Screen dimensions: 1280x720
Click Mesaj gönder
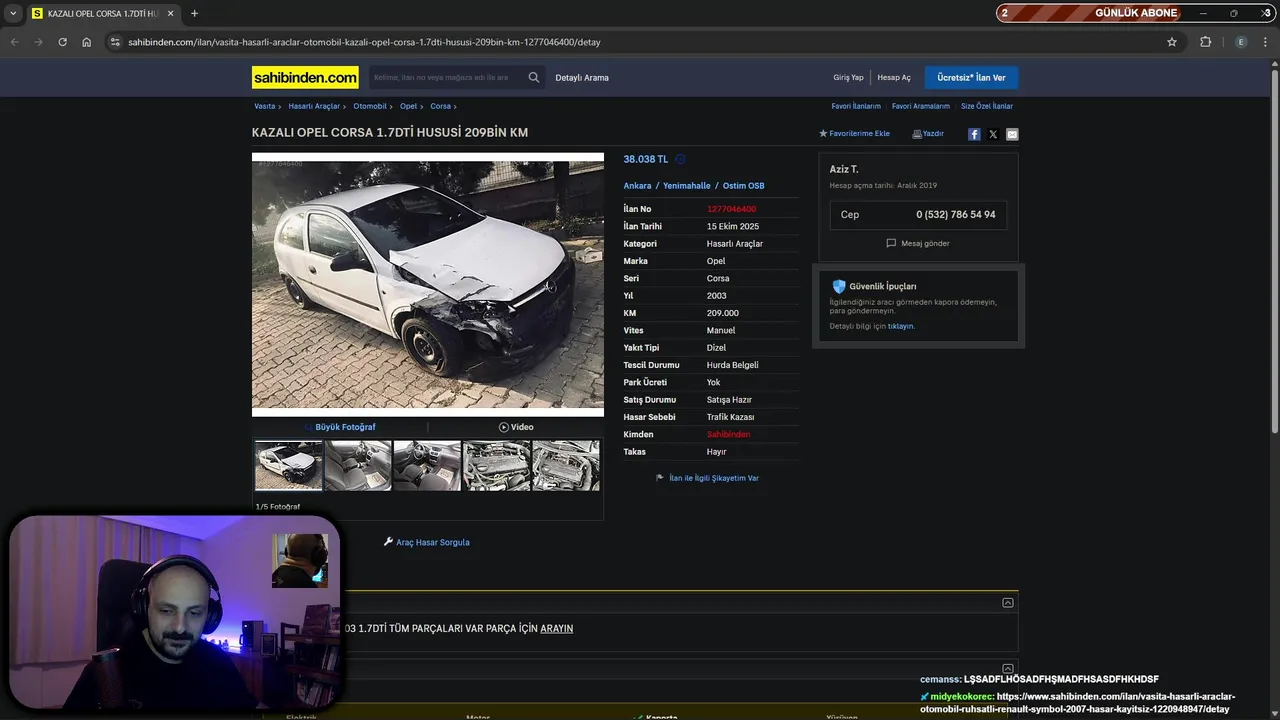coord(918,243)
